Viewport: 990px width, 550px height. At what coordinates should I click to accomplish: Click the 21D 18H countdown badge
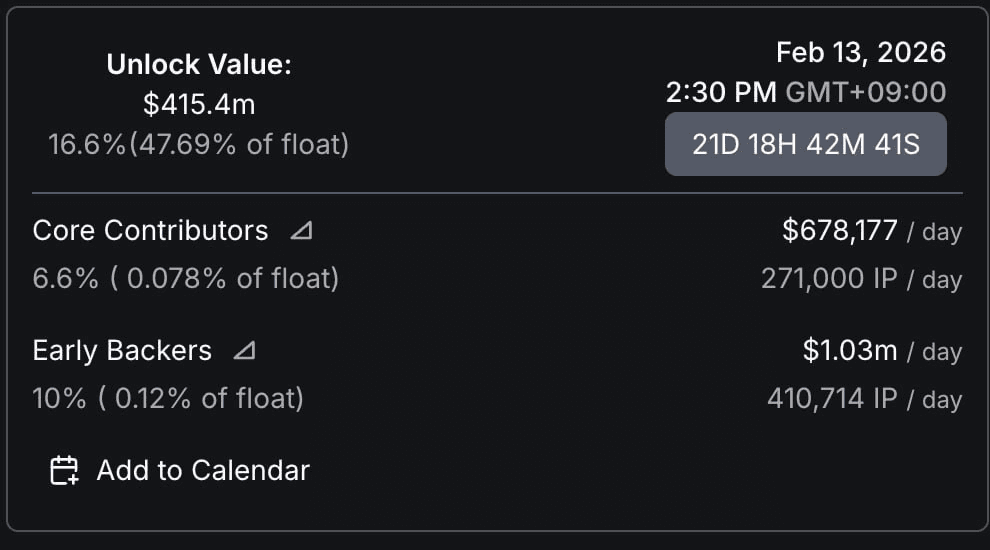(x=805, y=144)
